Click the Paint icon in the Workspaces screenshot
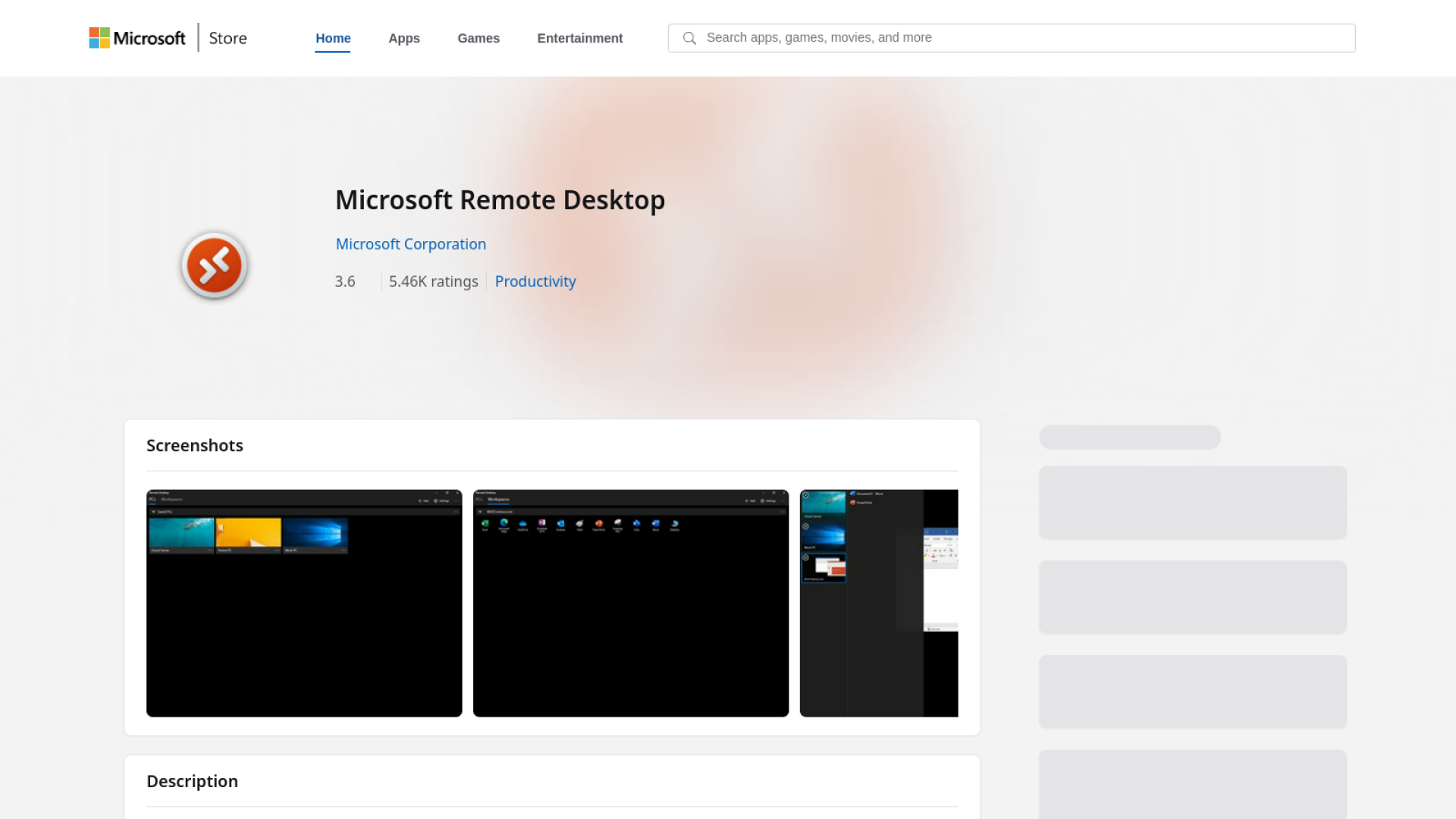Screen dimensions: 1456x819 pyautogui.click(x=579, y=523)
